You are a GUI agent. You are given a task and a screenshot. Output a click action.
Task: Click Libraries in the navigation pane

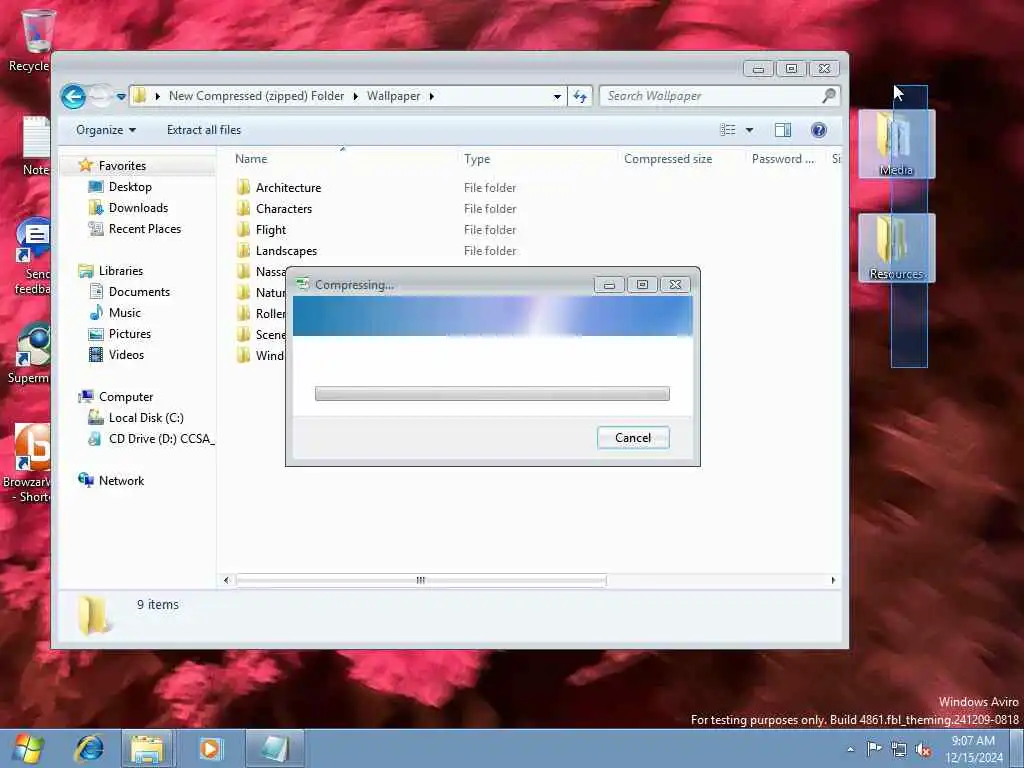pos(120,270)
